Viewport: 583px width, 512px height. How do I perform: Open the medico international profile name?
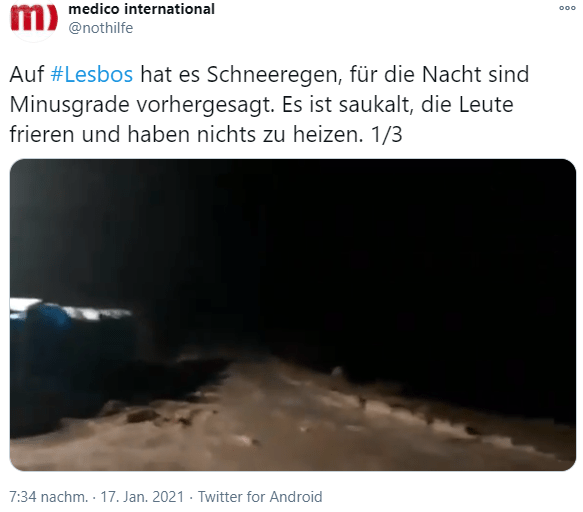point(141,9)
